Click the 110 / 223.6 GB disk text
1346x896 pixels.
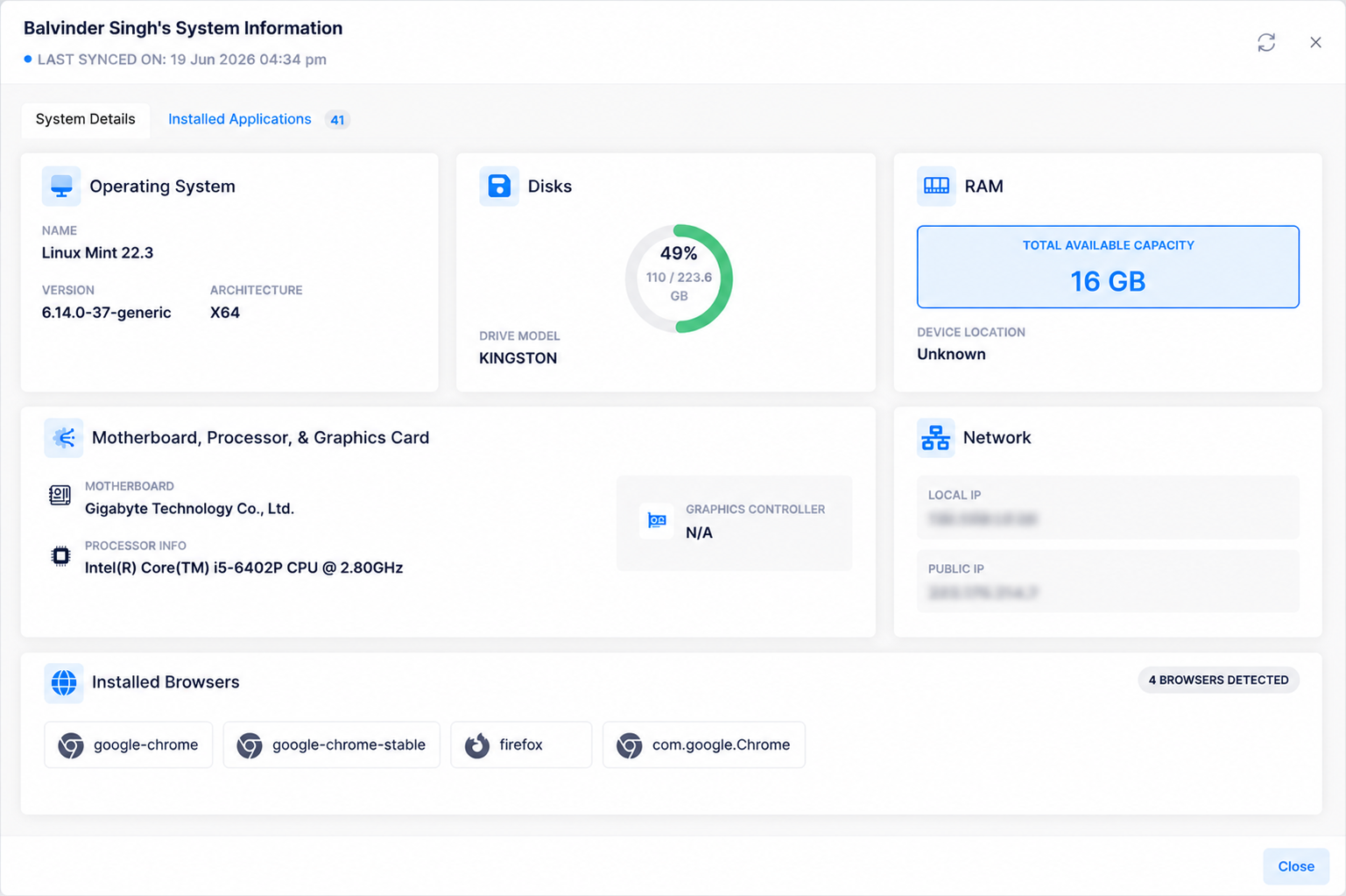[679, 286]
